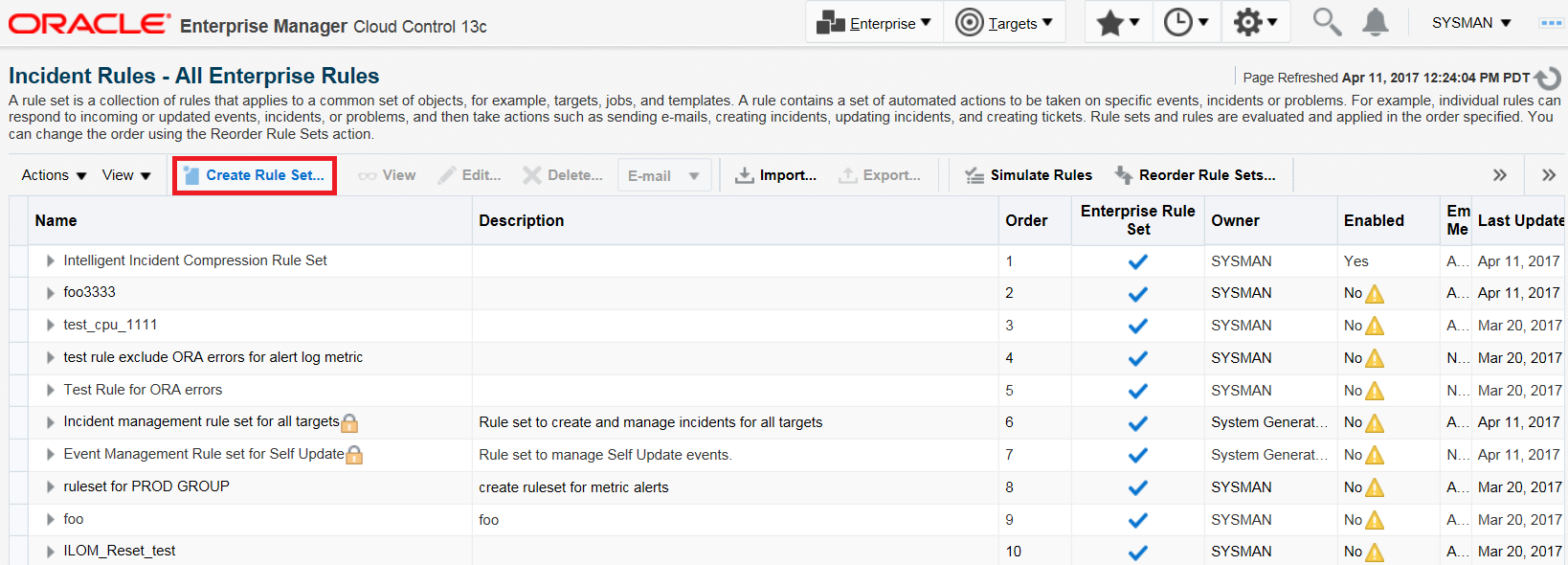Expand the ruleset for PROD GROUP row

[x=50, y=486]
